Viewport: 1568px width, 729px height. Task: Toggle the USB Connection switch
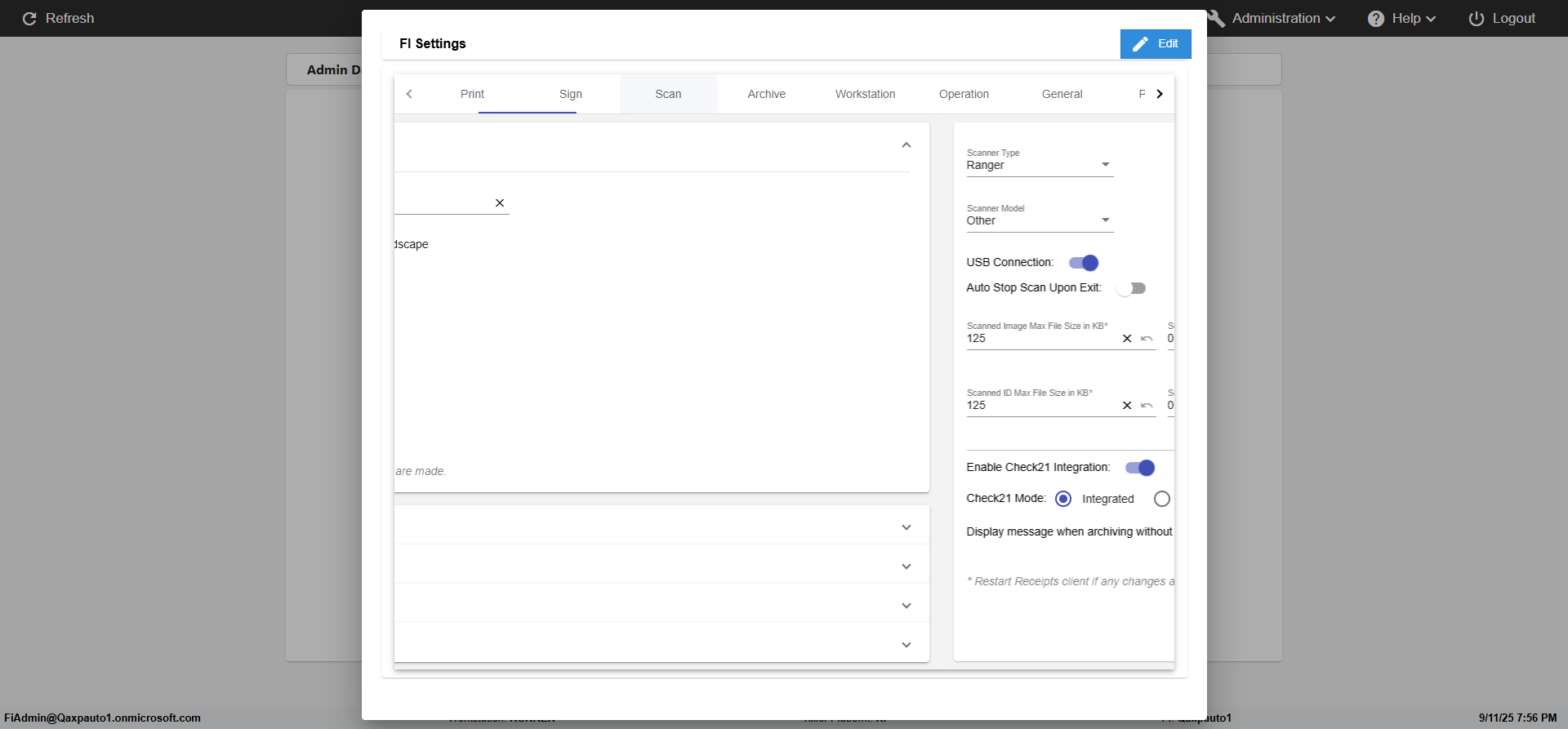[1084, 263]
